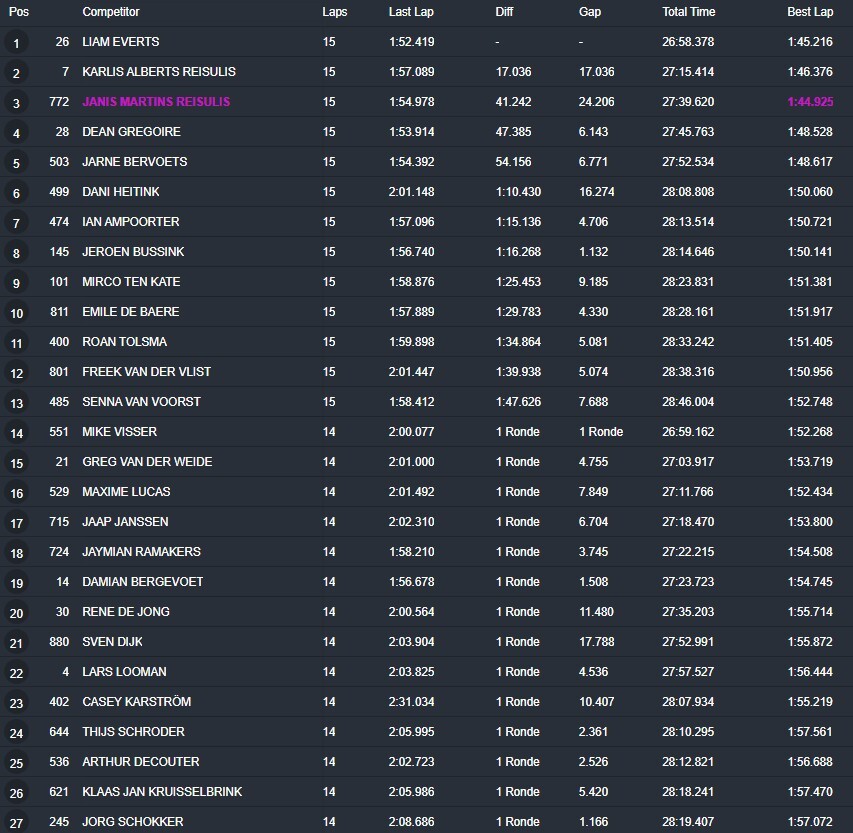Click the position 10 circle badge
853x833 pixels.
pos(16,313)
